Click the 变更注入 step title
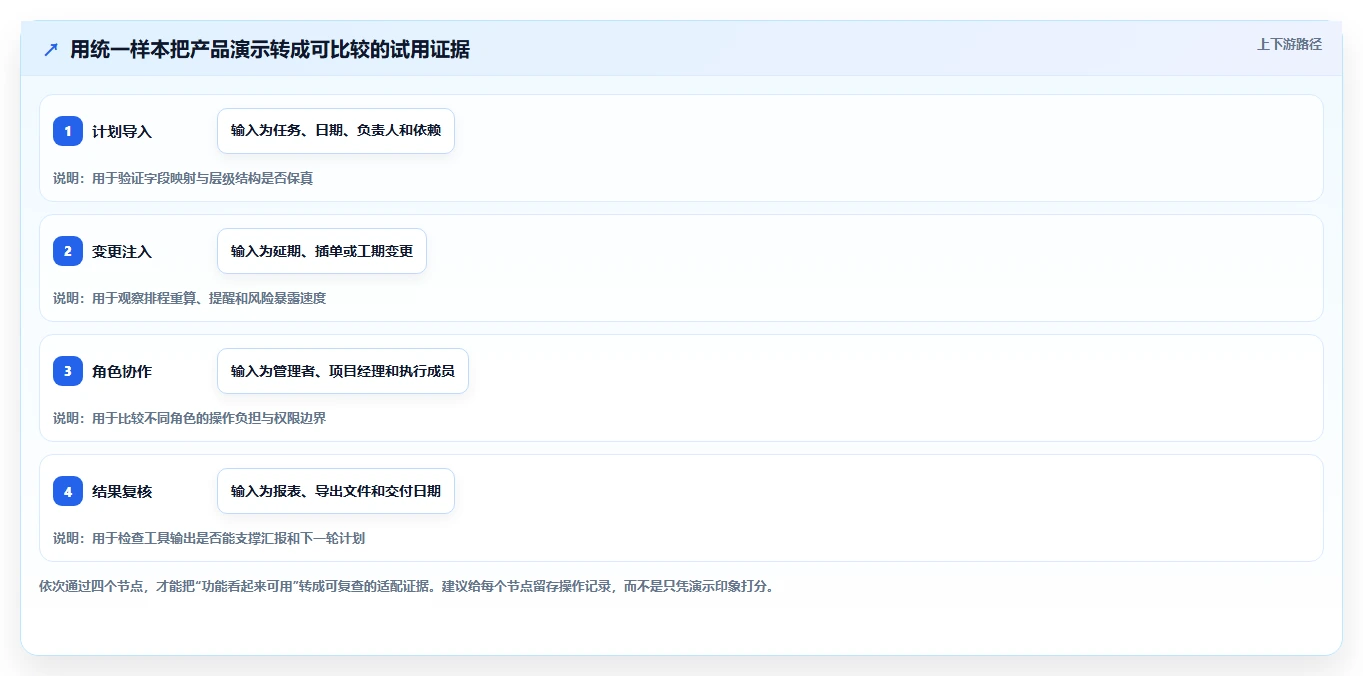Screen dimensions: 1363x676 (x=122, y=251)
